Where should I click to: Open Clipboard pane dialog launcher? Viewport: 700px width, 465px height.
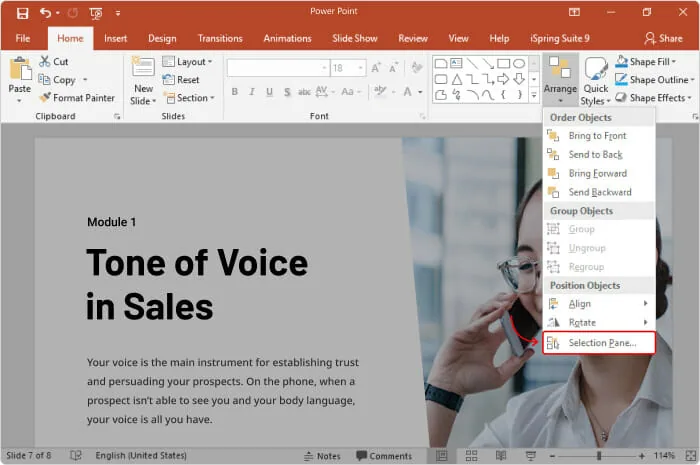117,116
